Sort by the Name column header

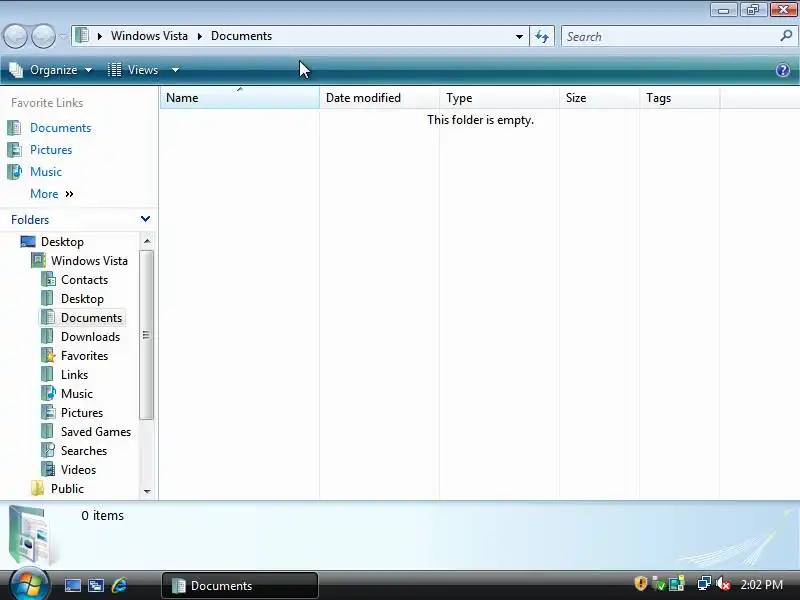pos(240,98)
